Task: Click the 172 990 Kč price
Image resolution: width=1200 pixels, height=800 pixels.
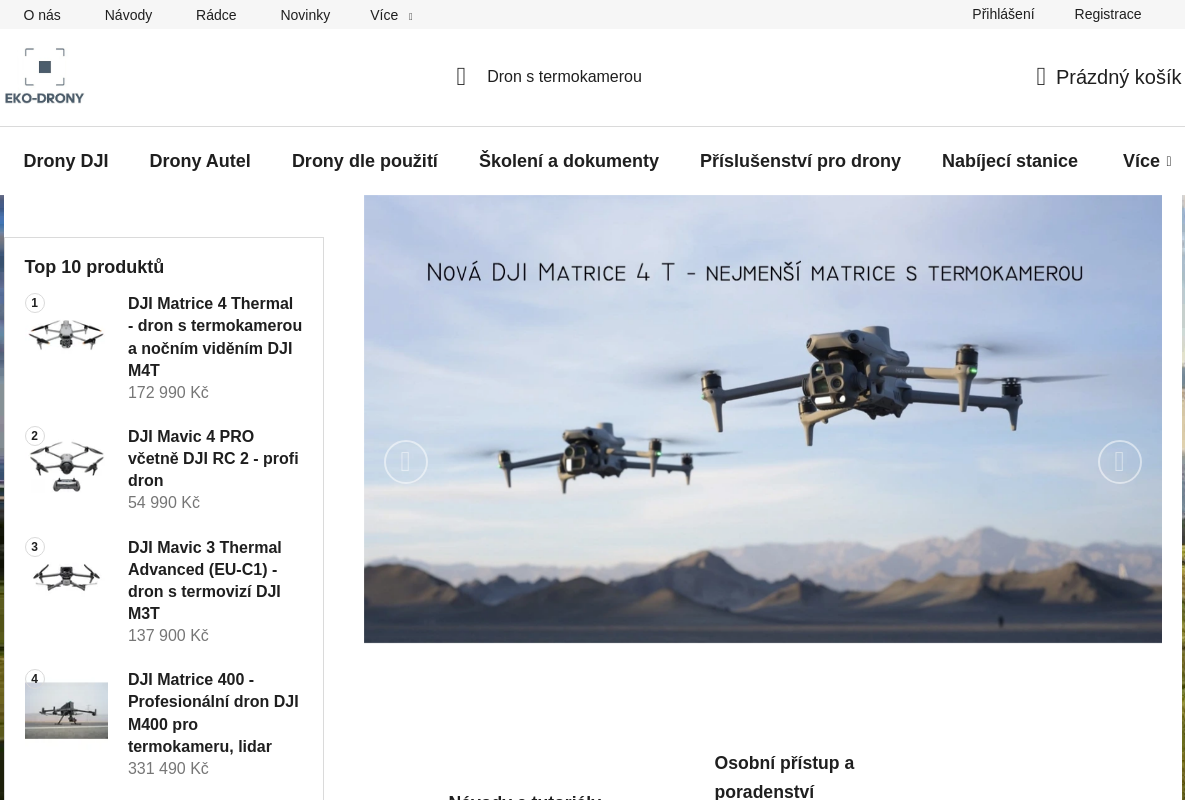Action: coord(168,393)
